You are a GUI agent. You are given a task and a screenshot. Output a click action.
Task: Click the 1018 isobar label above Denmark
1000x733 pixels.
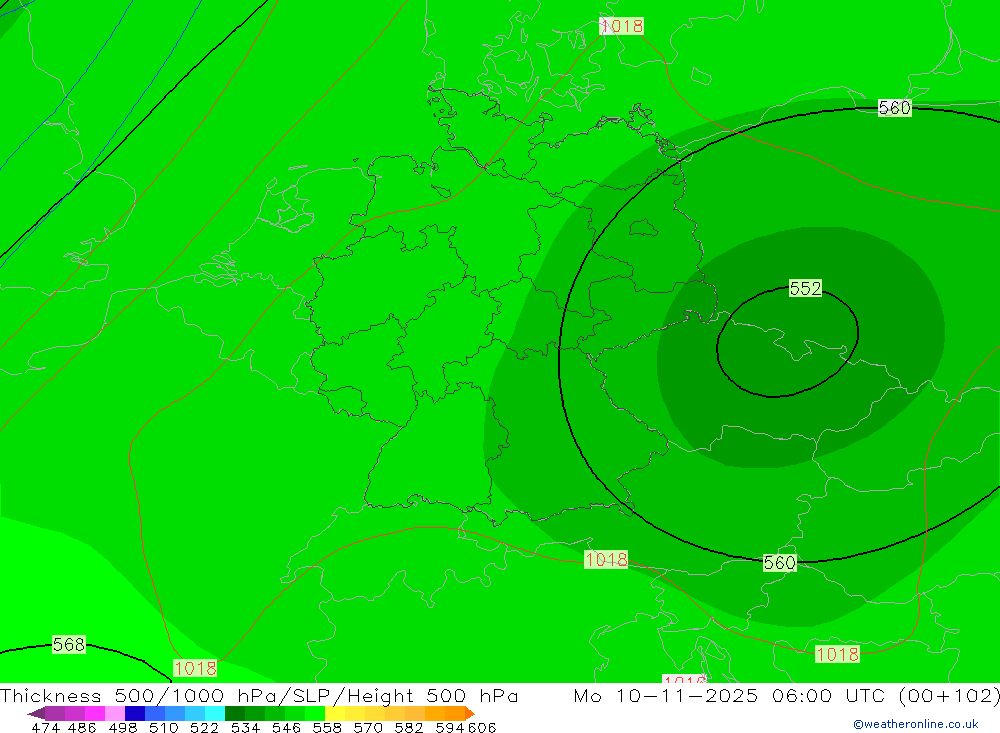[622, 26]
